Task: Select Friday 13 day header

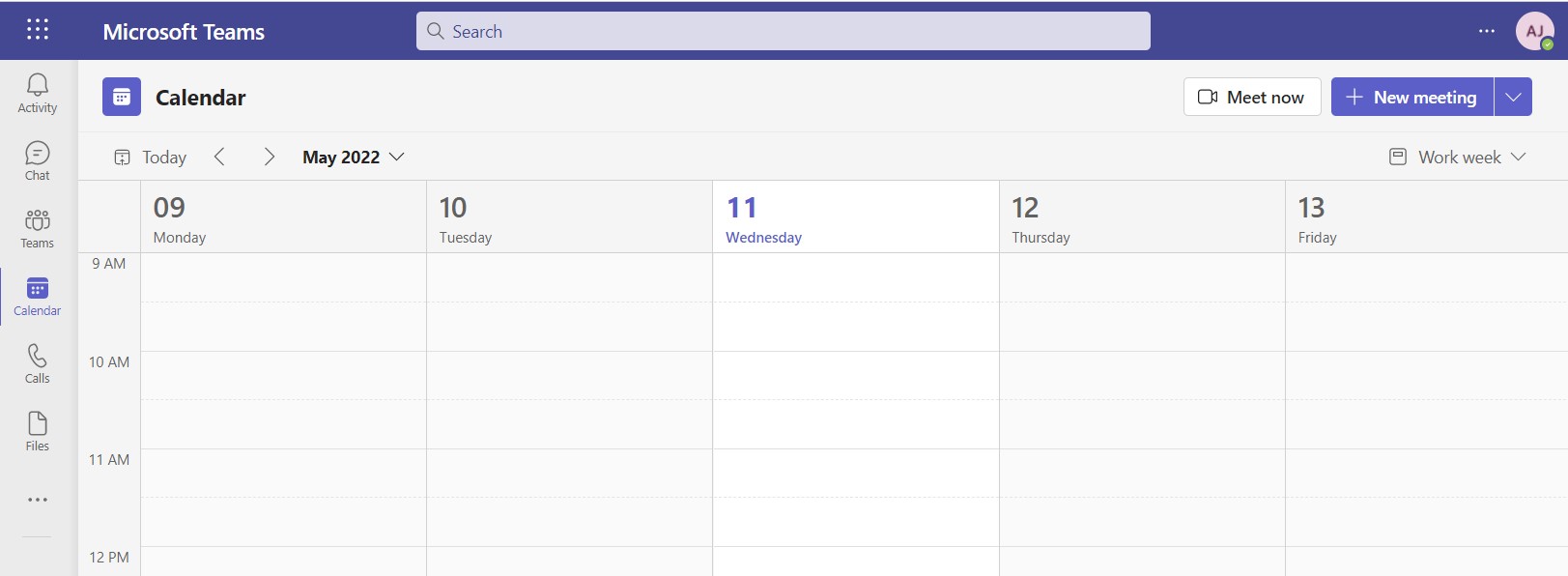Action: pos(1427,217)
